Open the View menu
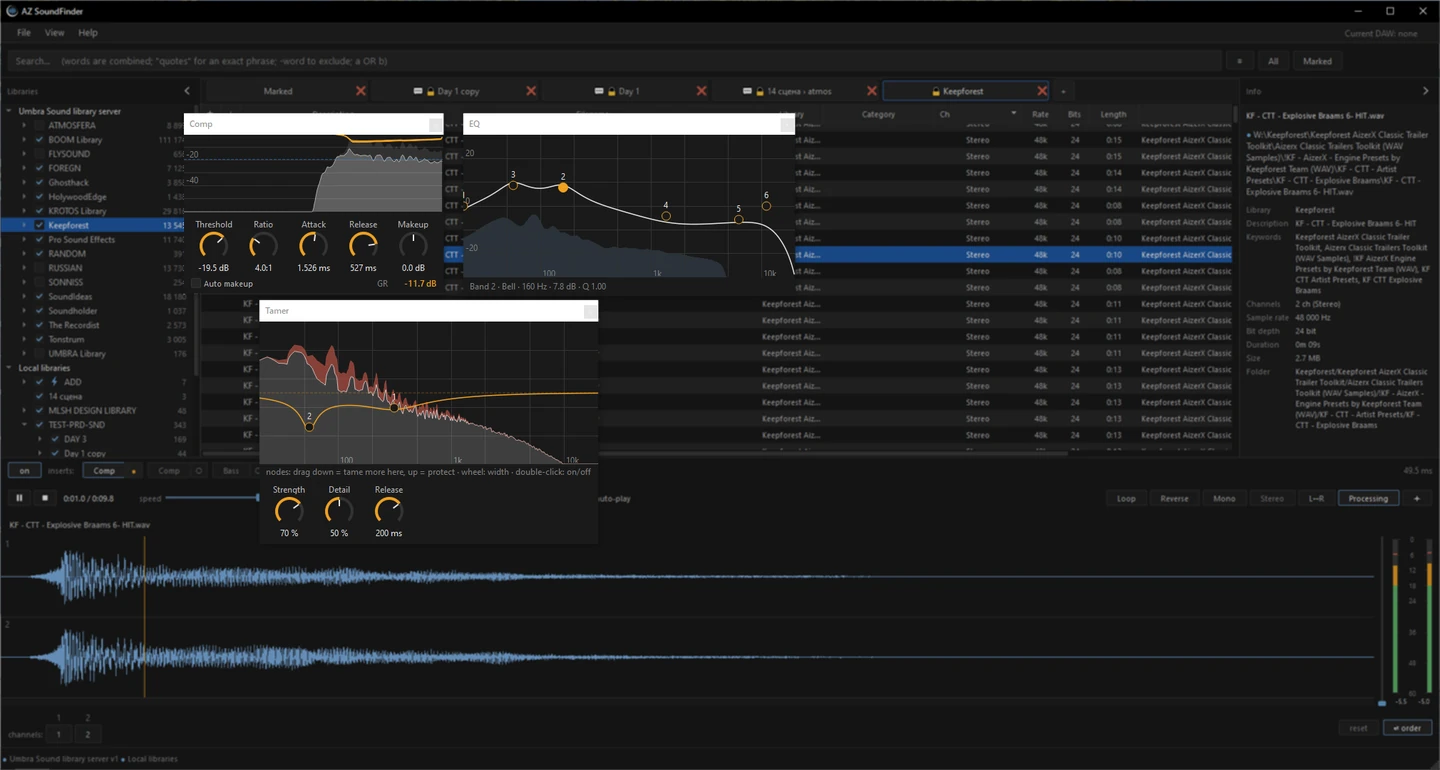This screenshot has width=1440, height=770. tap(54, 33)
